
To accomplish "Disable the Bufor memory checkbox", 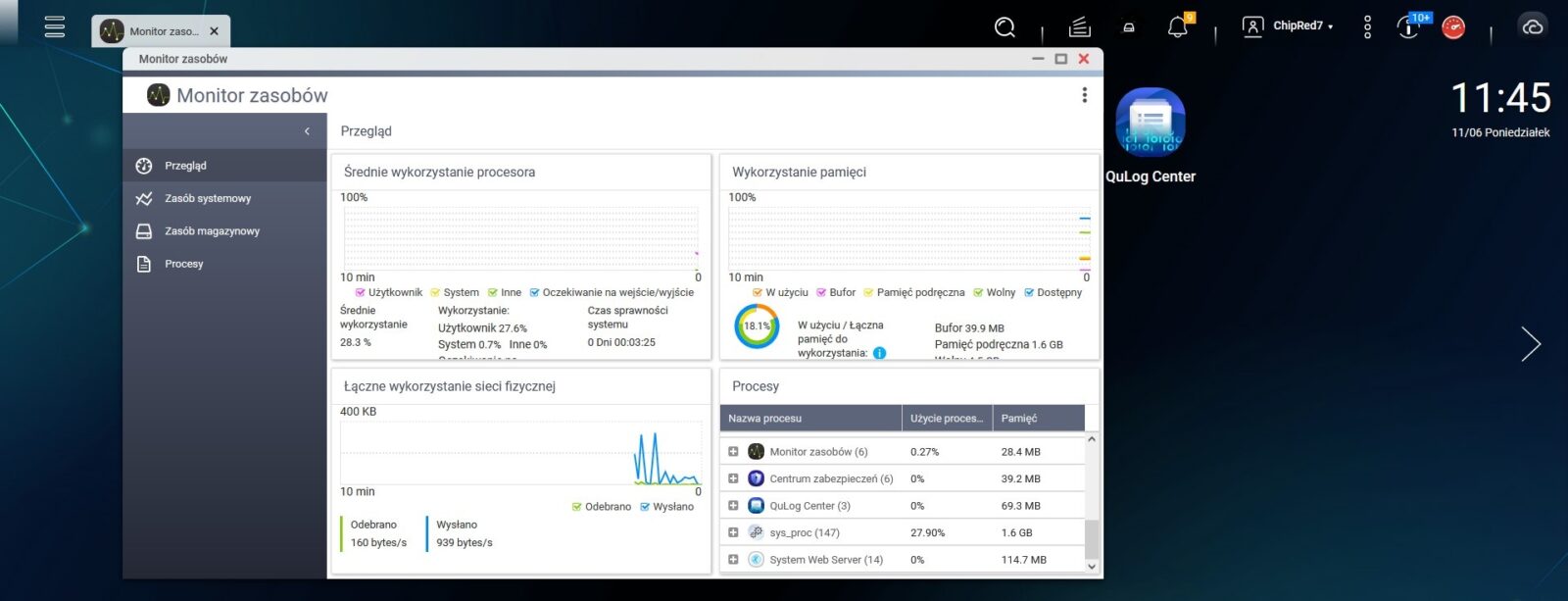I will click(821, 292).
